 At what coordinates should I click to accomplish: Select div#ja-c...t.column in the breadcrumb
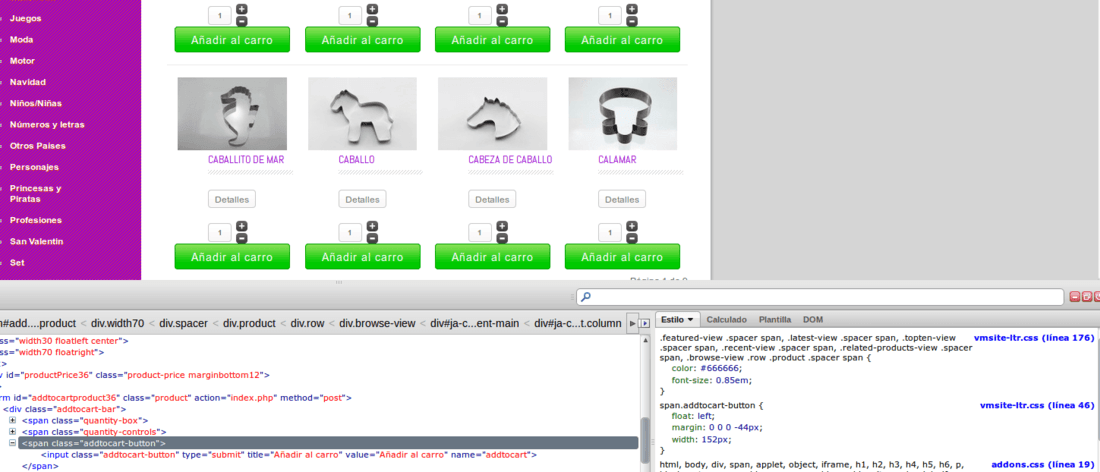pyautogui.click(x=578, y=323)
